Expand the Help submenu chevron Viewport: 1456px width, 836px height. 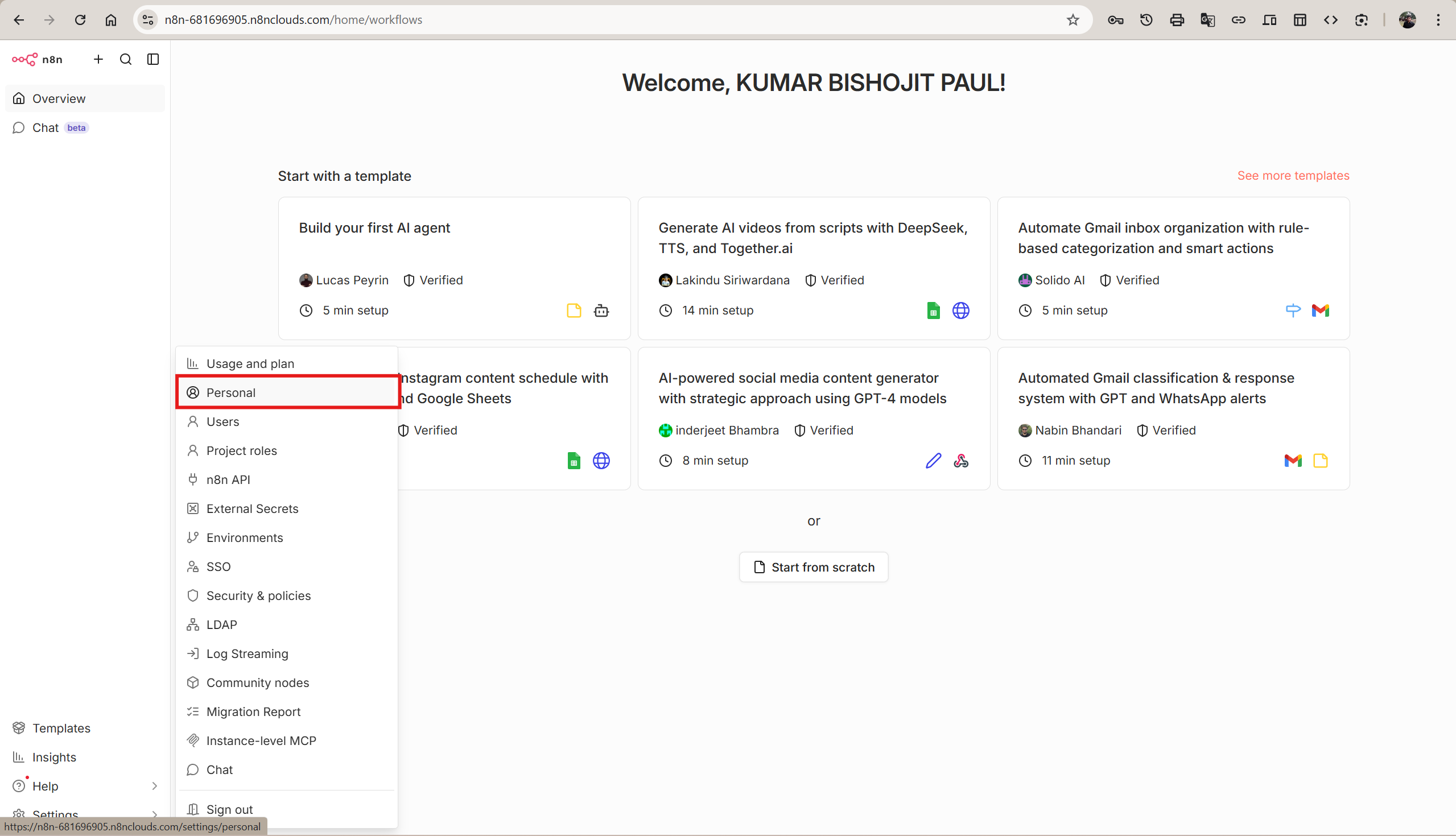[x=154, y=785]
